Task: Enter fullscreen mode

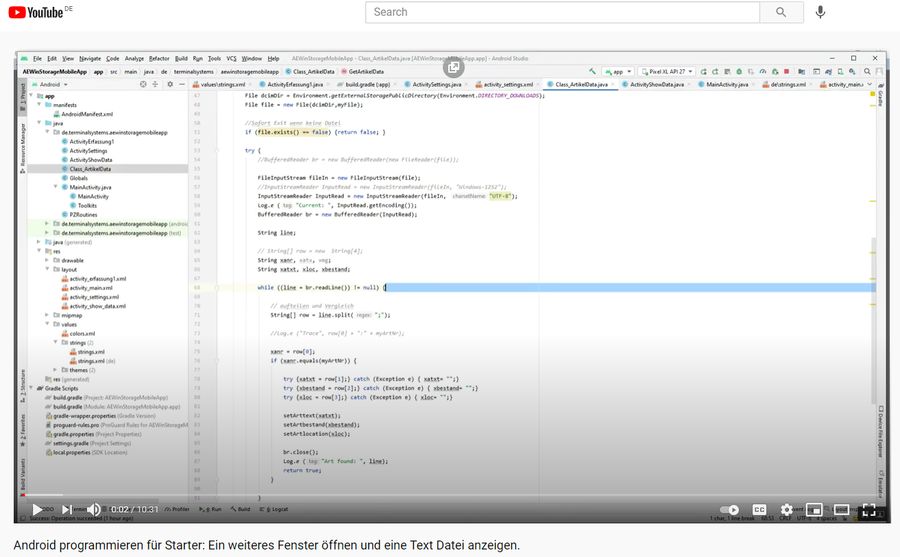Action: coord(869,509)
